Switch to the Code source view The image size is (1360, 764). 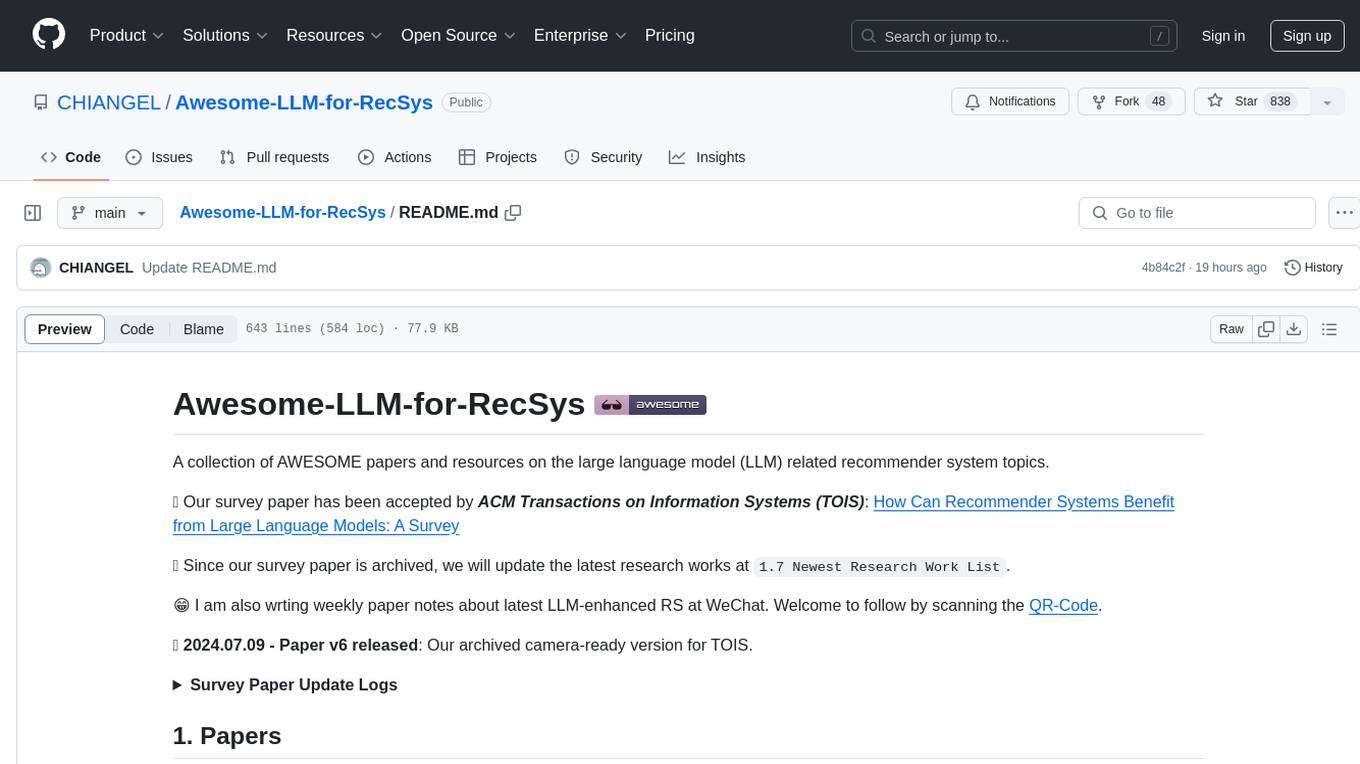tap(137, 329)
